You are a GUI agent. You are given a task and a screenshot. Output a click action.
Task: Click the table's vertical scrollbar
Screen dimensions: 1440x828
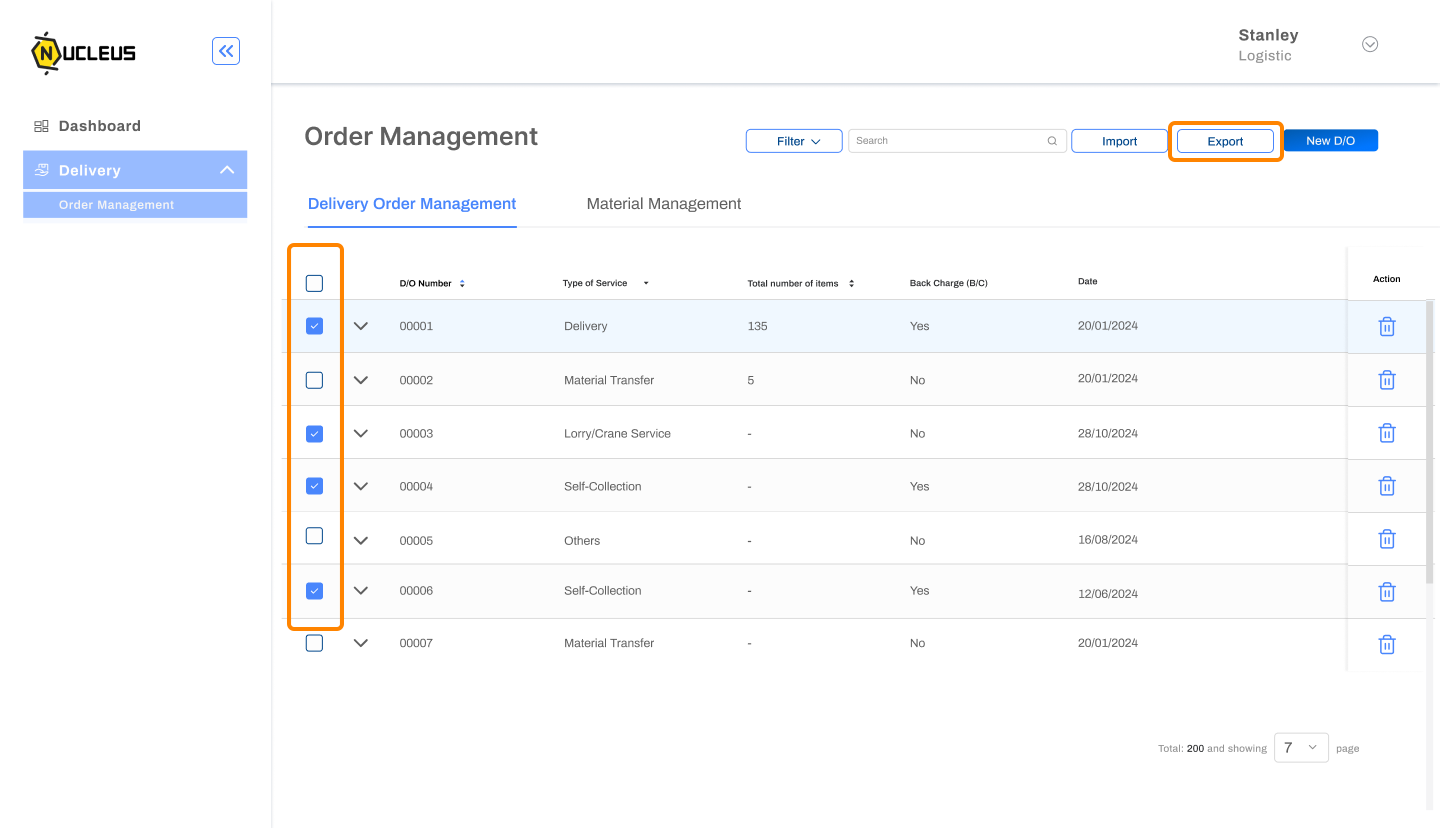(x=1429, y=441)
